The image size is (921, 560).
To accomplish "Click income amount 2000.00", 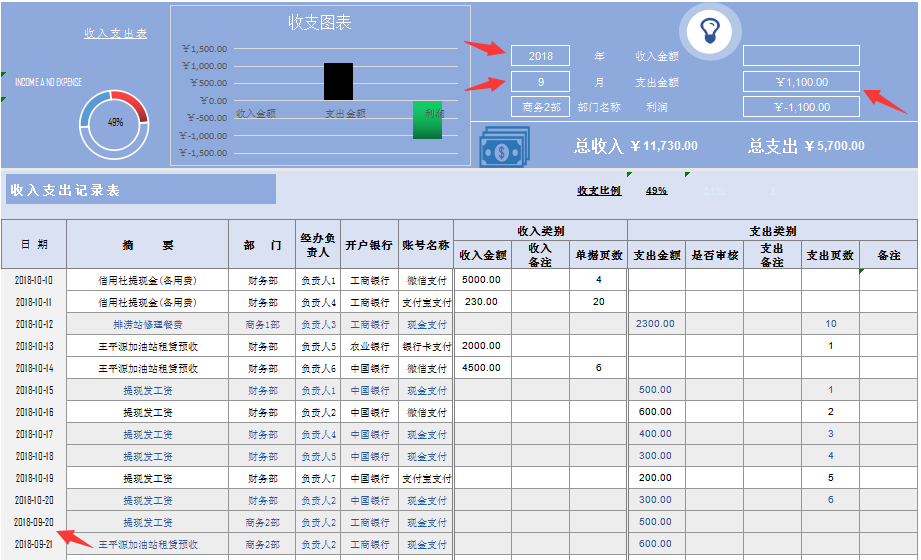I will pos(482,346).
